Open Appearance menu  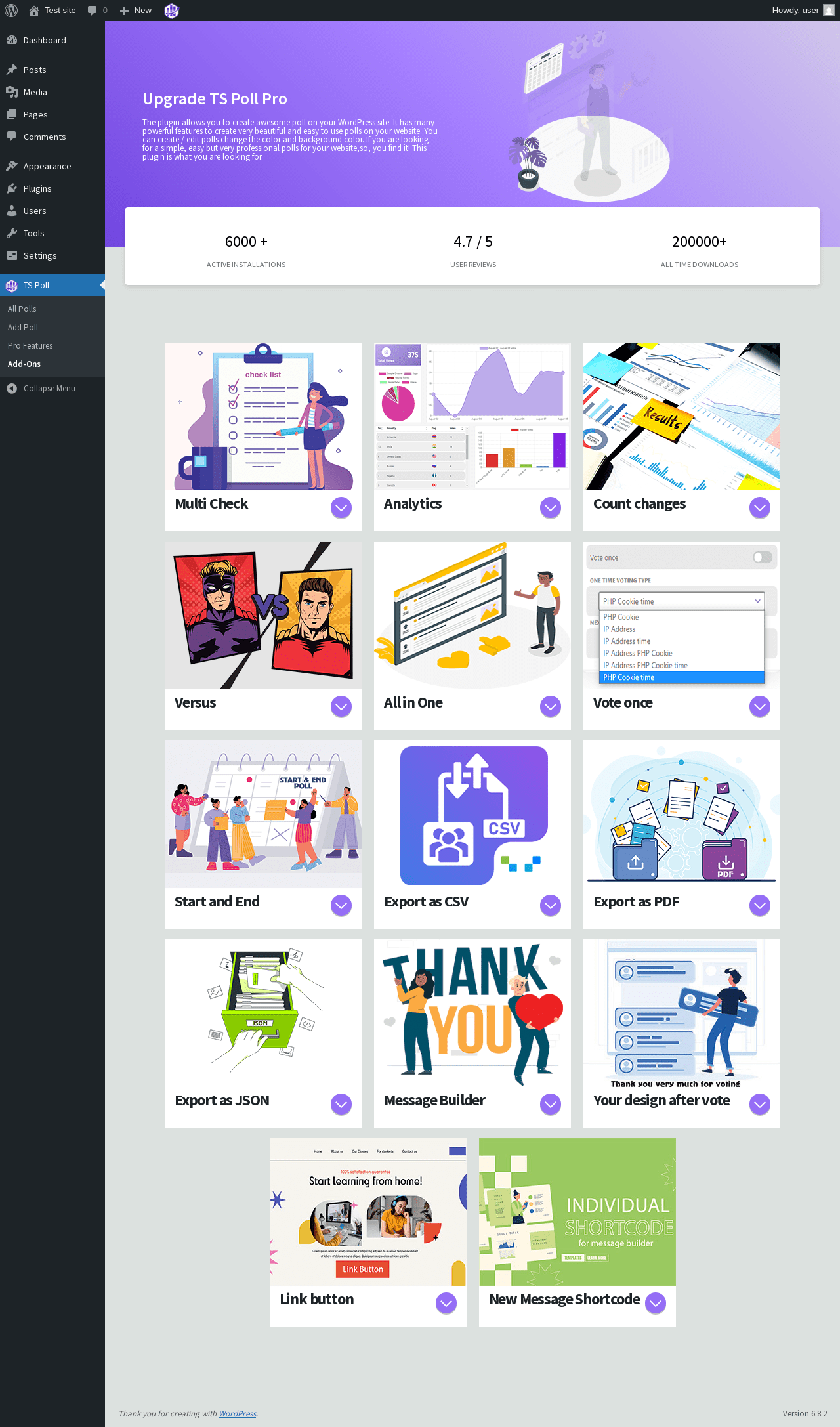click(x=52, y=166)
